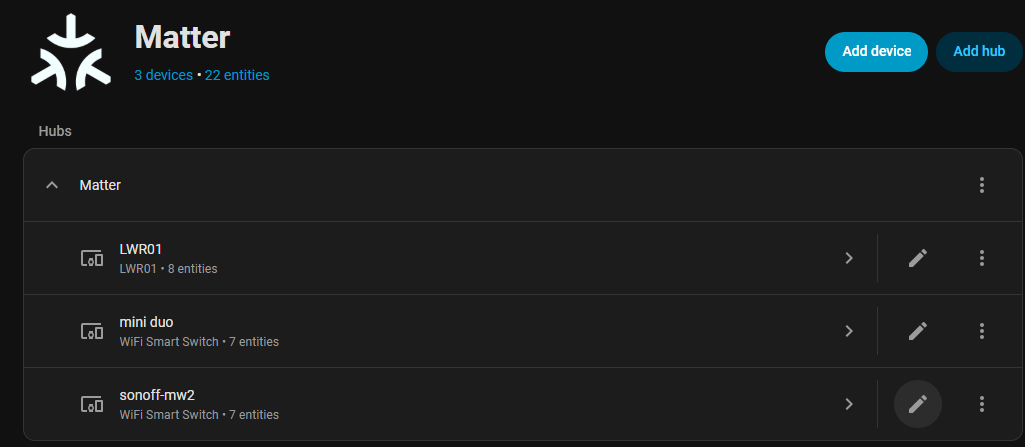Click the Add device button
Screen dimensions: 1025x447
876,52
